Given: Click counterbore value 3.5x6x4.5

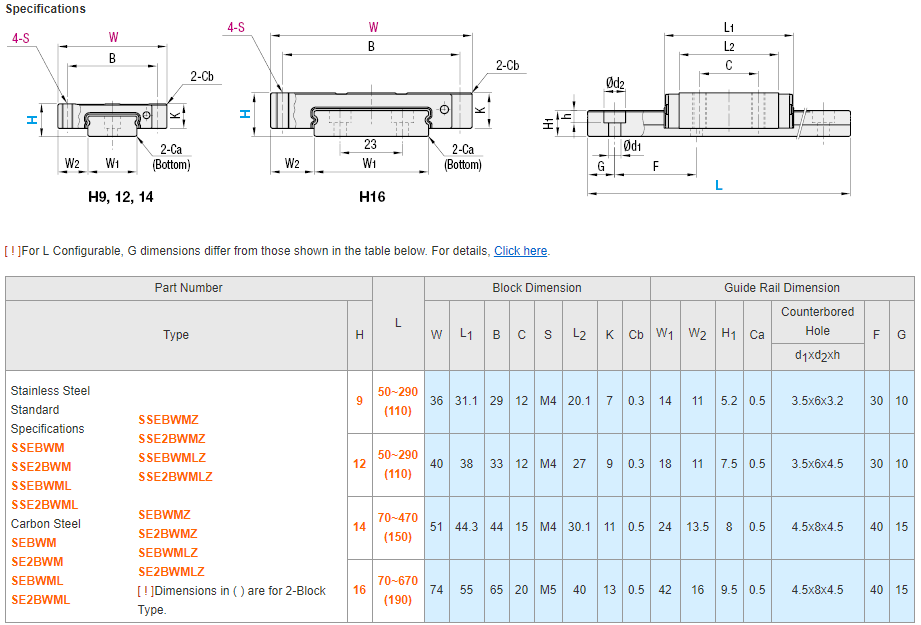Looking at the screenshot, I should [818, 464].
